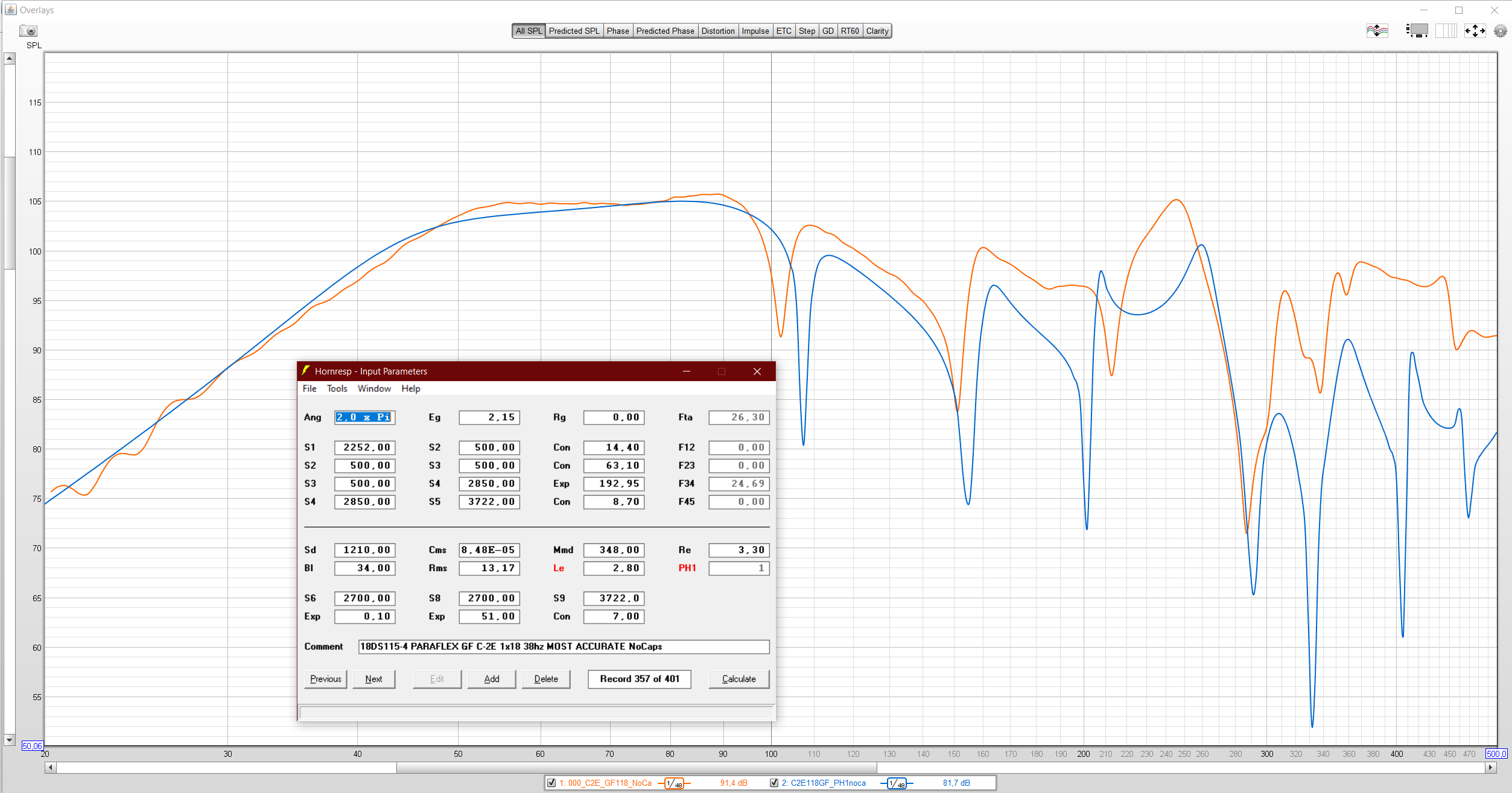Click the red PH1 label
1512x793 pixels.
tap(687, 568)
